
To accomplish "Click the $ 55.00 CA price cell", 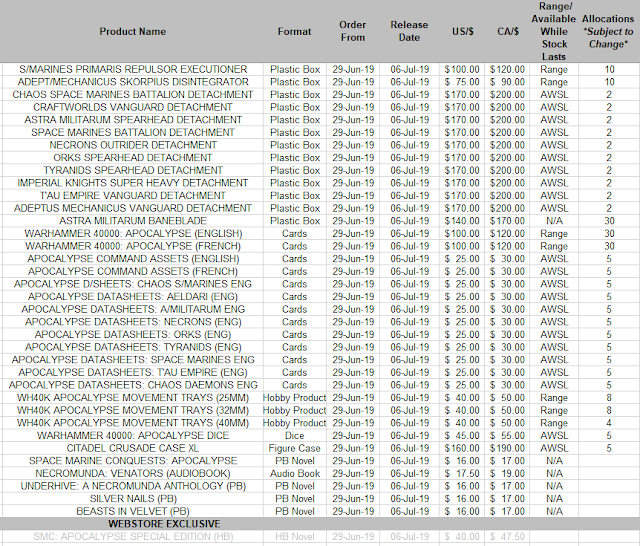I will [x=507, y=436].
